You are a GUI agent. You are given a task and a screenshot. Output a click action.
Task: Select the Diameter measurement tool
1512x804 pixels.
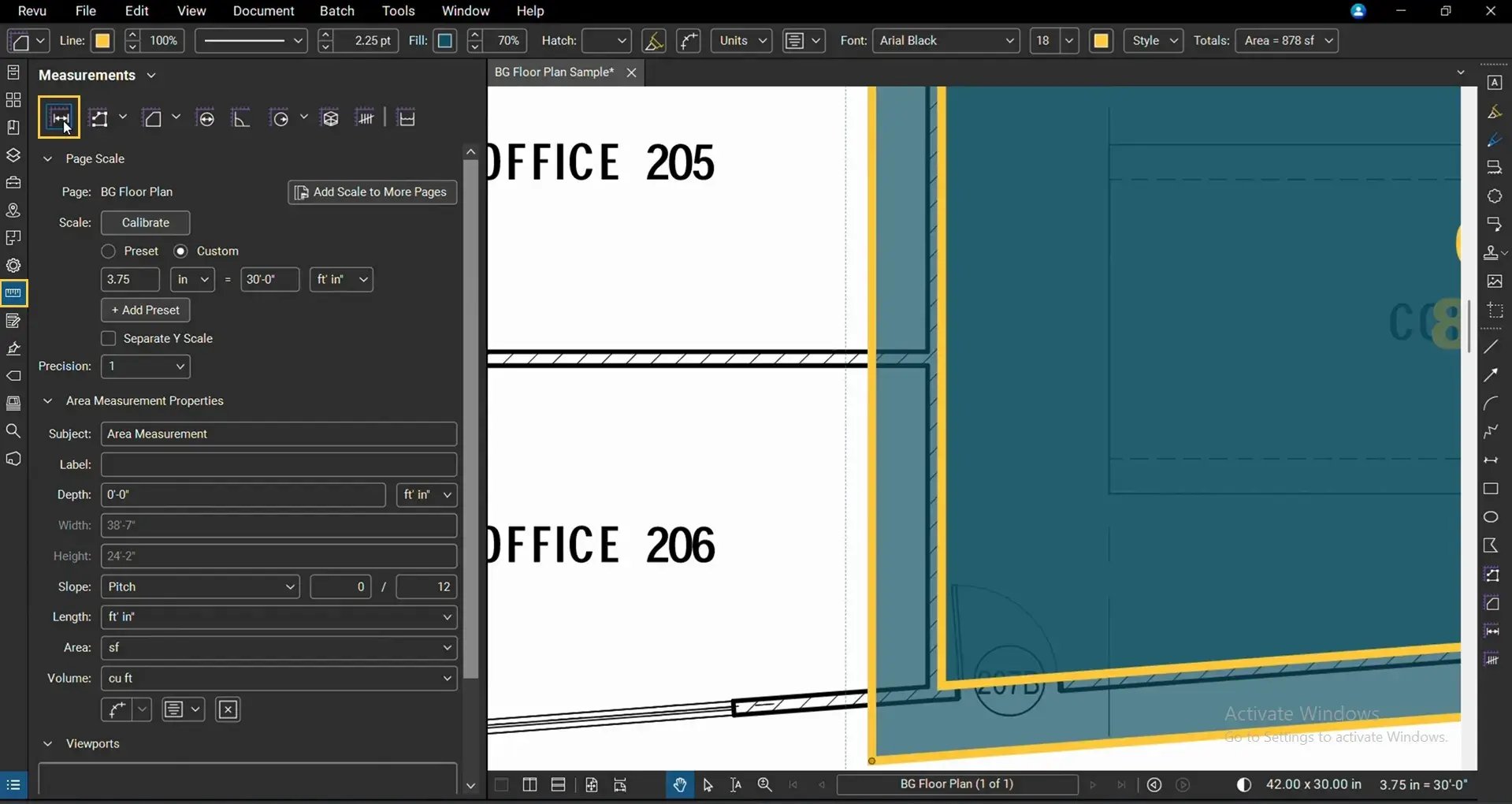click(206, 118)
